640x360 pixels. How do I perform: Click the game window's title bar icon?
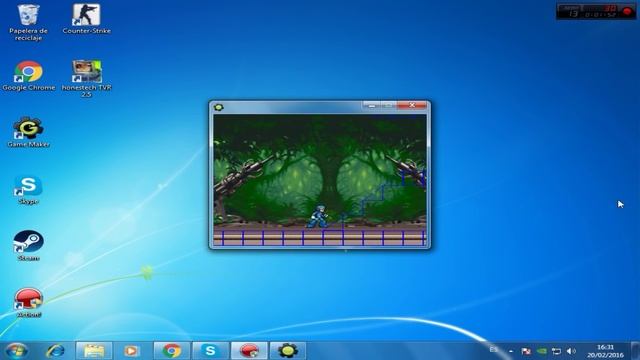(218, 107)
